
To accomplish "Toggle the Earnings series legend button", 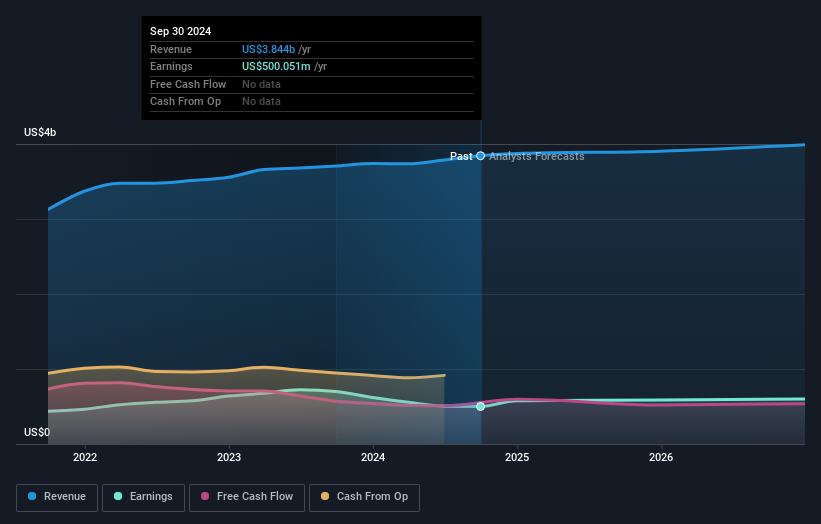I will click(x=143, y=497).
